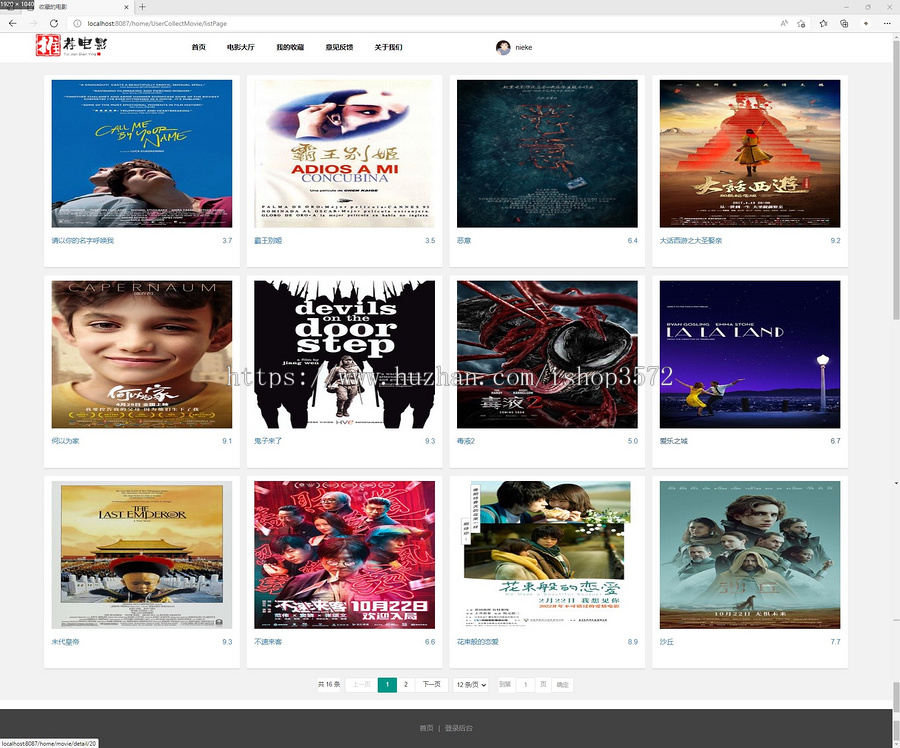Image resolution: width=900 pixels, height=748 pixels.
Task: Click the 何以为家 title link
Action: coord(65,441)
